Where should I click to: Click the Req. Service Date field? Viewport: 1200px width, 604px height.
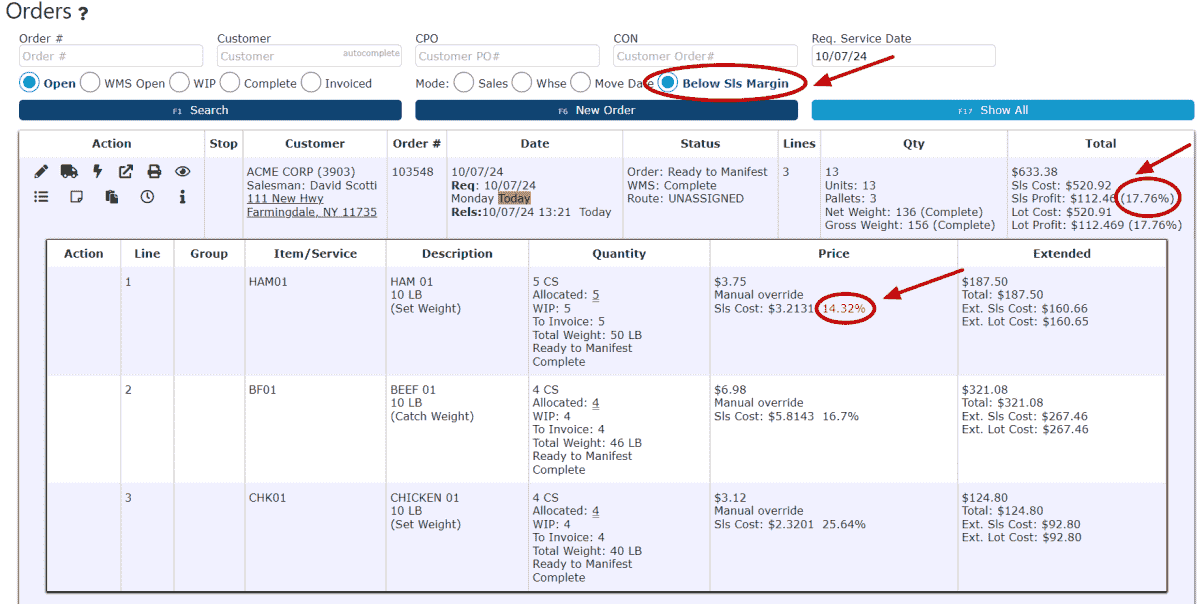tap(903, 56)
